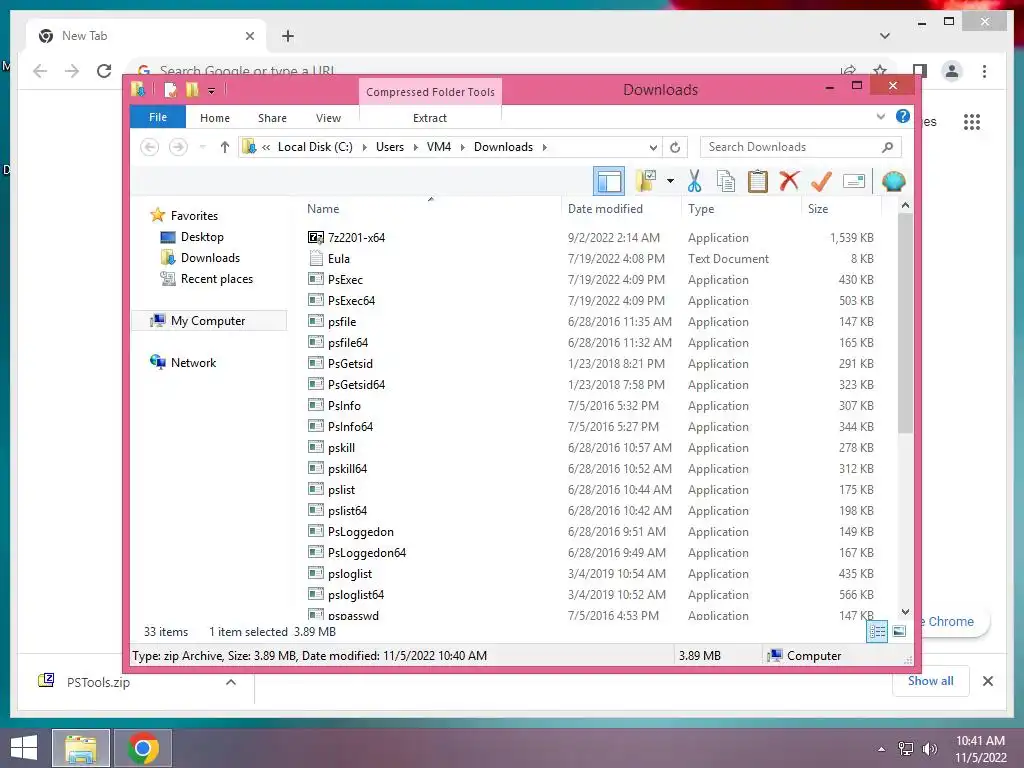Viewport: 1024px width, 768px height.
Task: Click the Copy documents icon
Action: click(x=726, y=182)
